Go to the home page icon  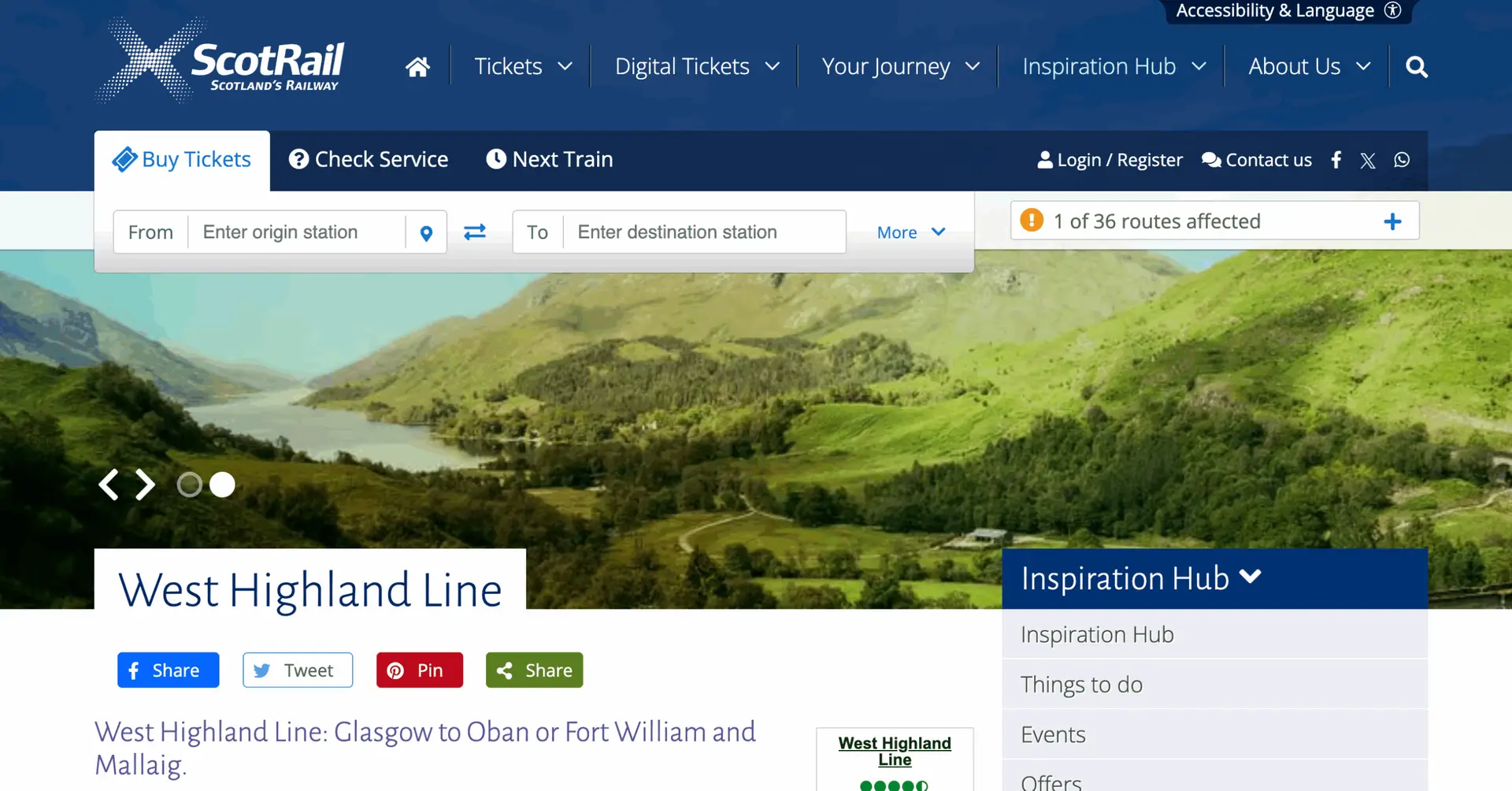417,67
